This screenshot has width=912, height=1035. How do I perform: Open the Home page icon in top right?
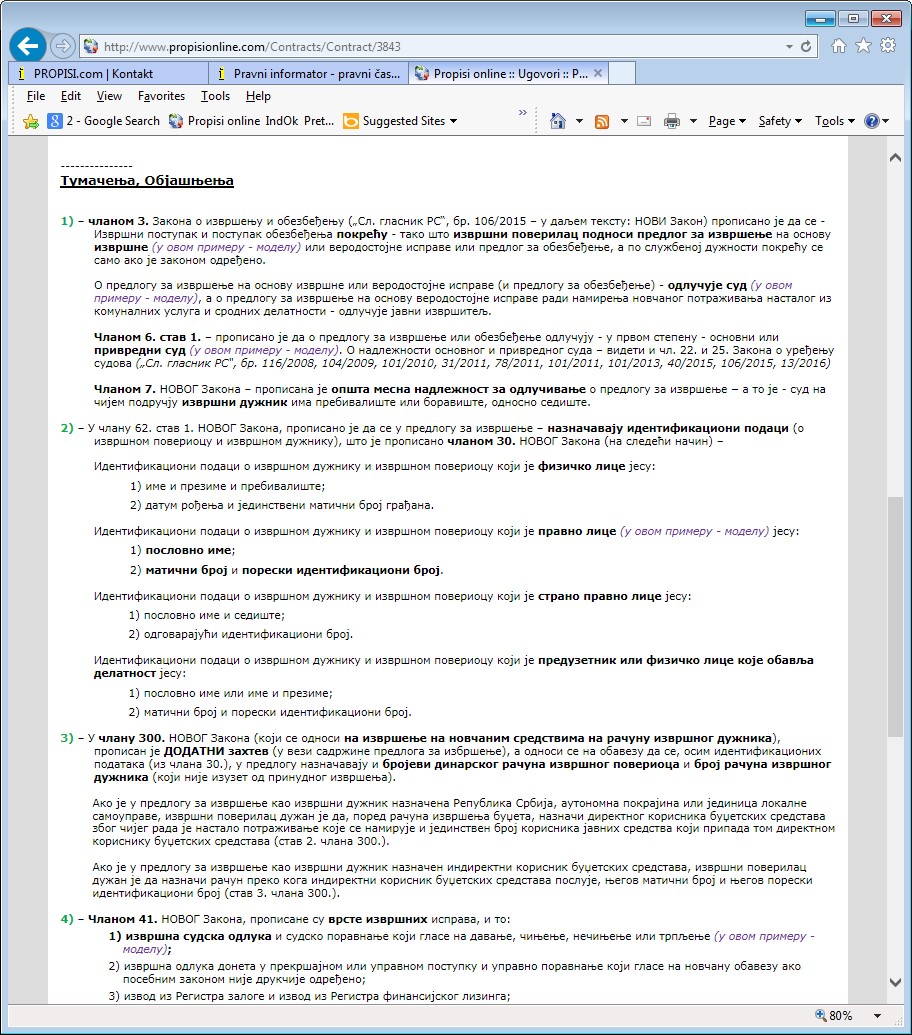[x=839, y=46]
